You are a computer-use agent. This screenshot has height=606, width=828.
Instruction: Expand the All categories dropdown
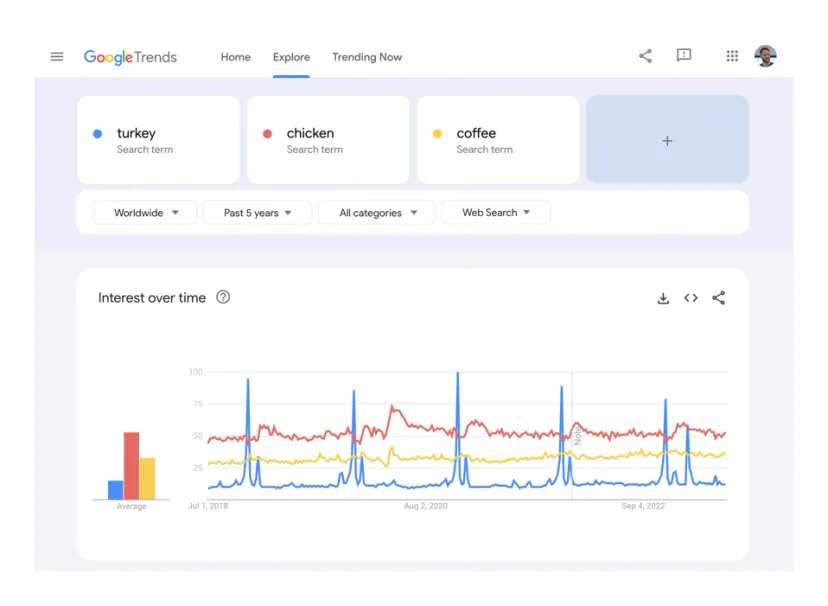377,213
